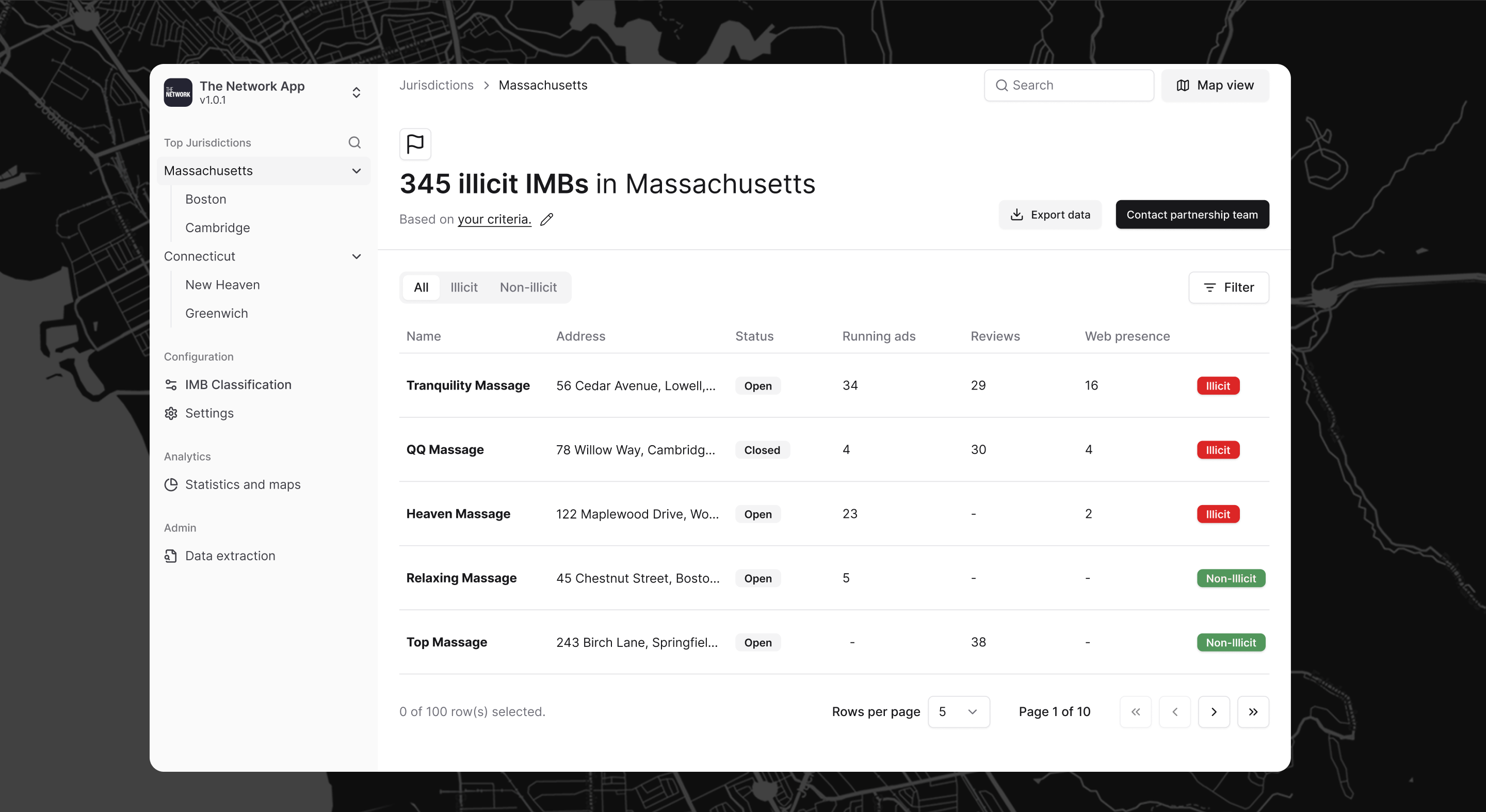Open the 'your criteria' link
This screenshot has width=1486, height=812.
click(x=494, y=219)
